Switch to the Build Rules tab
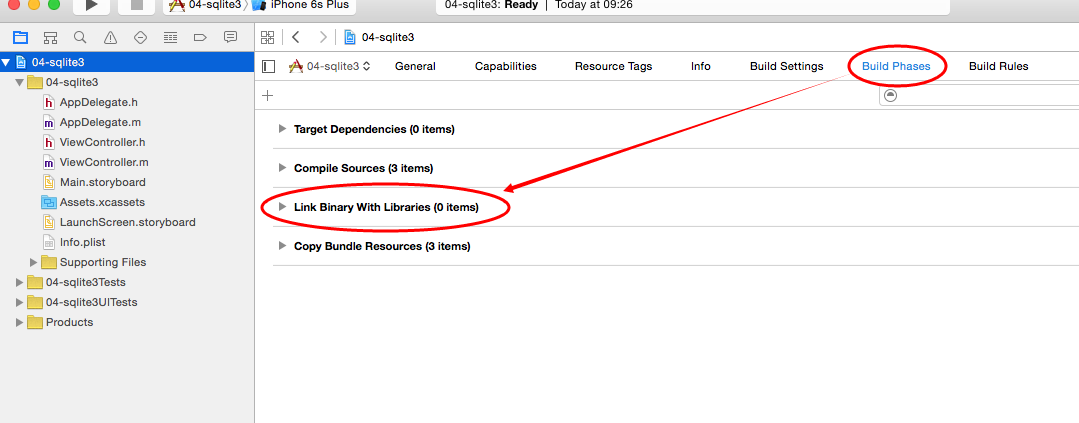Screen dimensions: 1079x423 [x=998, y=67]
